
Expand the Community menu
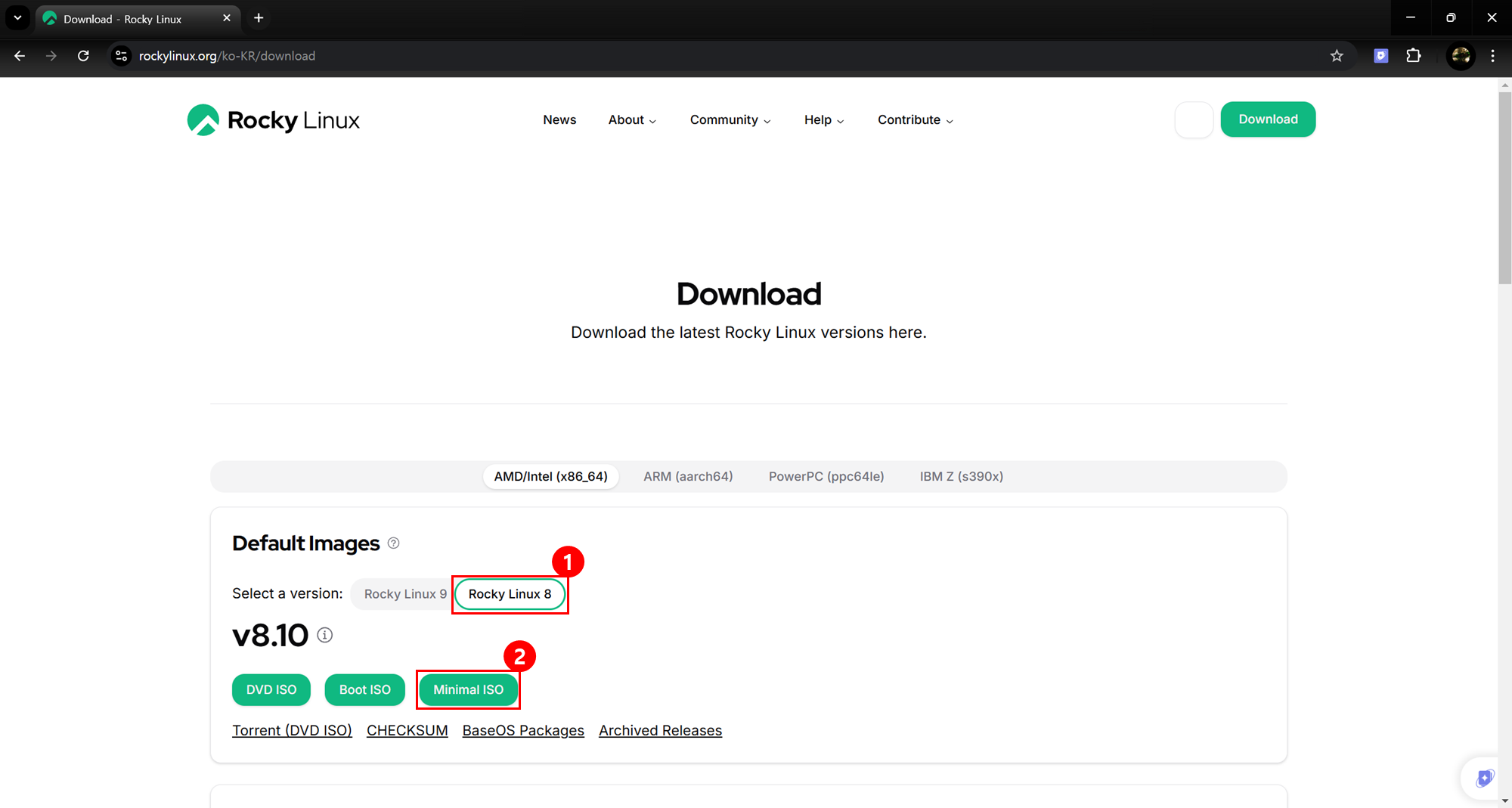730,120
